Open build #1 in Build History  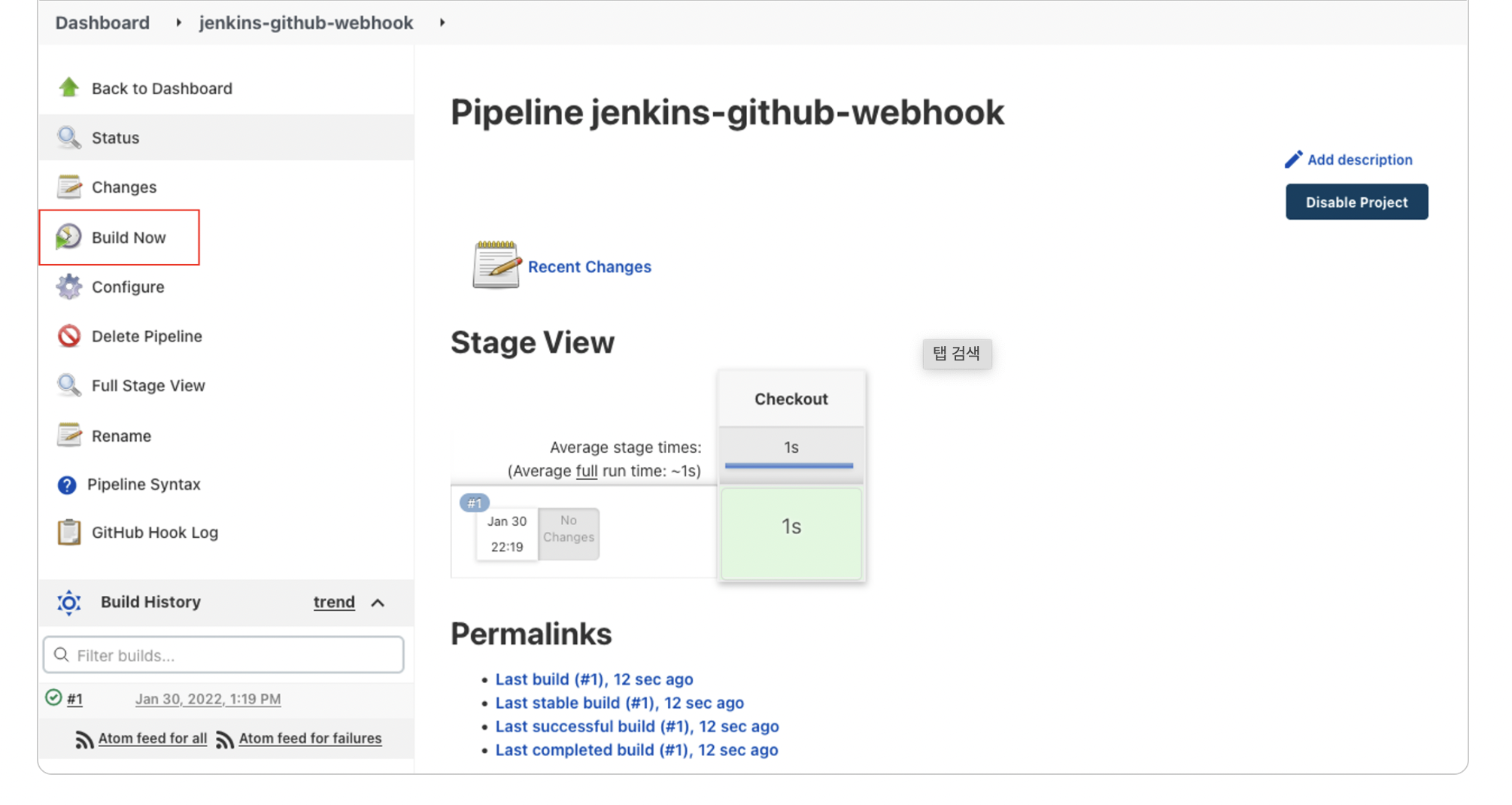tap(74, 698)
